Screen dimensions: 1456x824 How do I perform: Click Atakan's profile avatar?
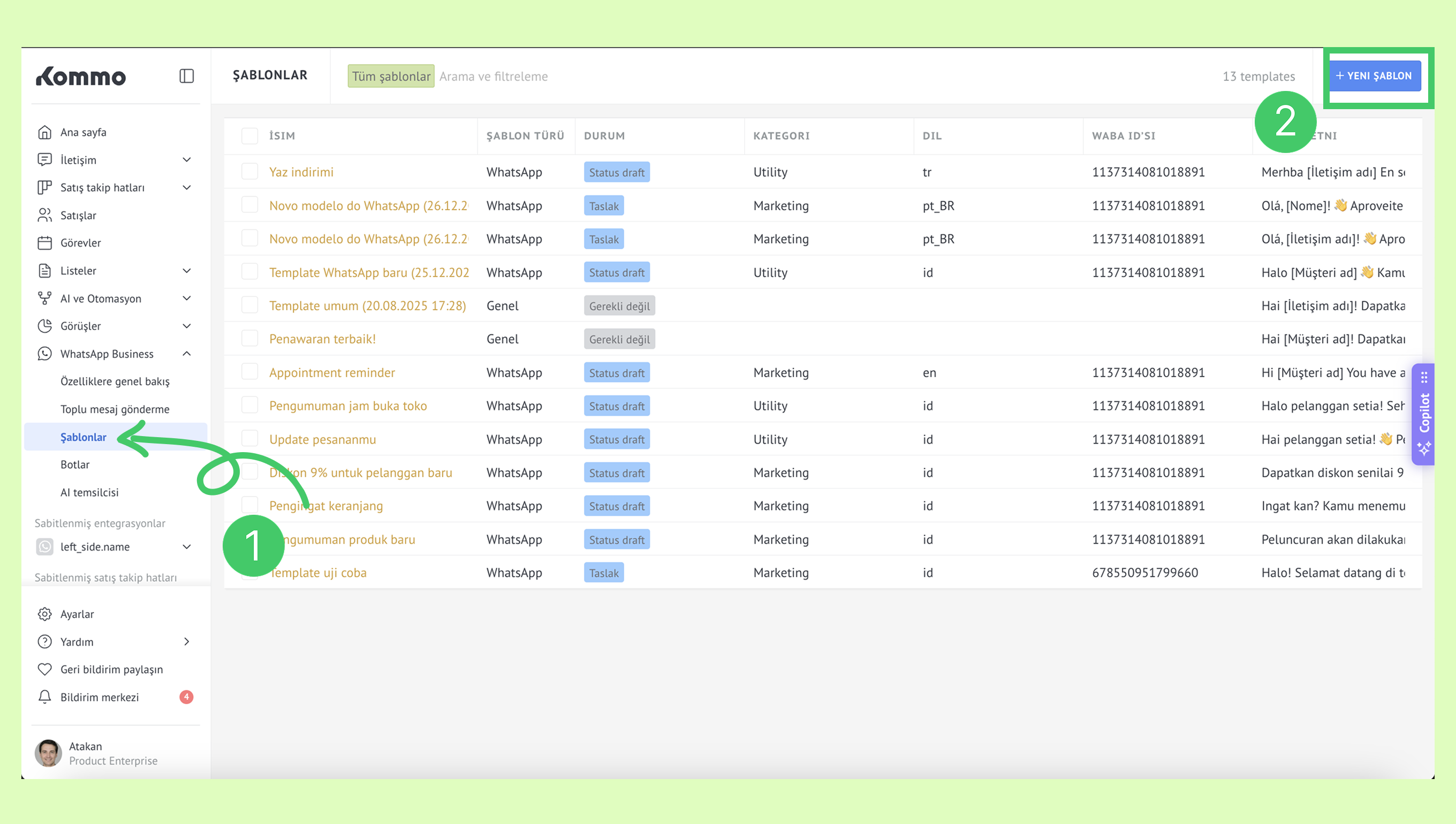(48, 753)
